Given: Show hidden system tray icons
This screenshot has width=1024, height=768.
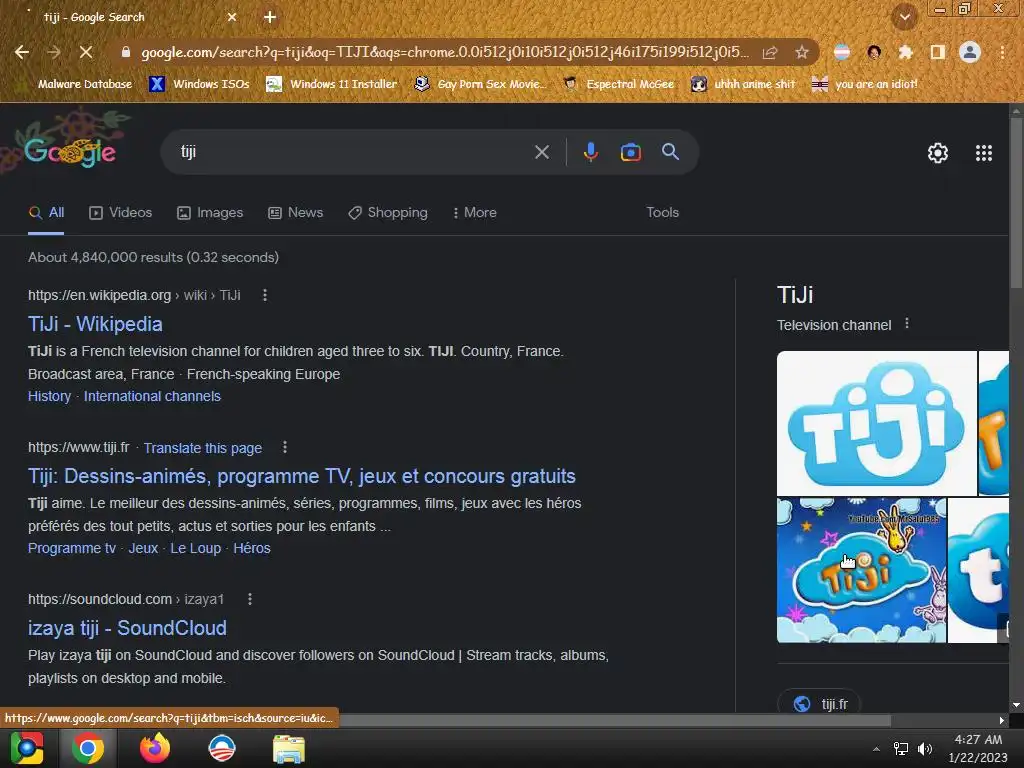Looking at the screenshot, I should point(876,749).
